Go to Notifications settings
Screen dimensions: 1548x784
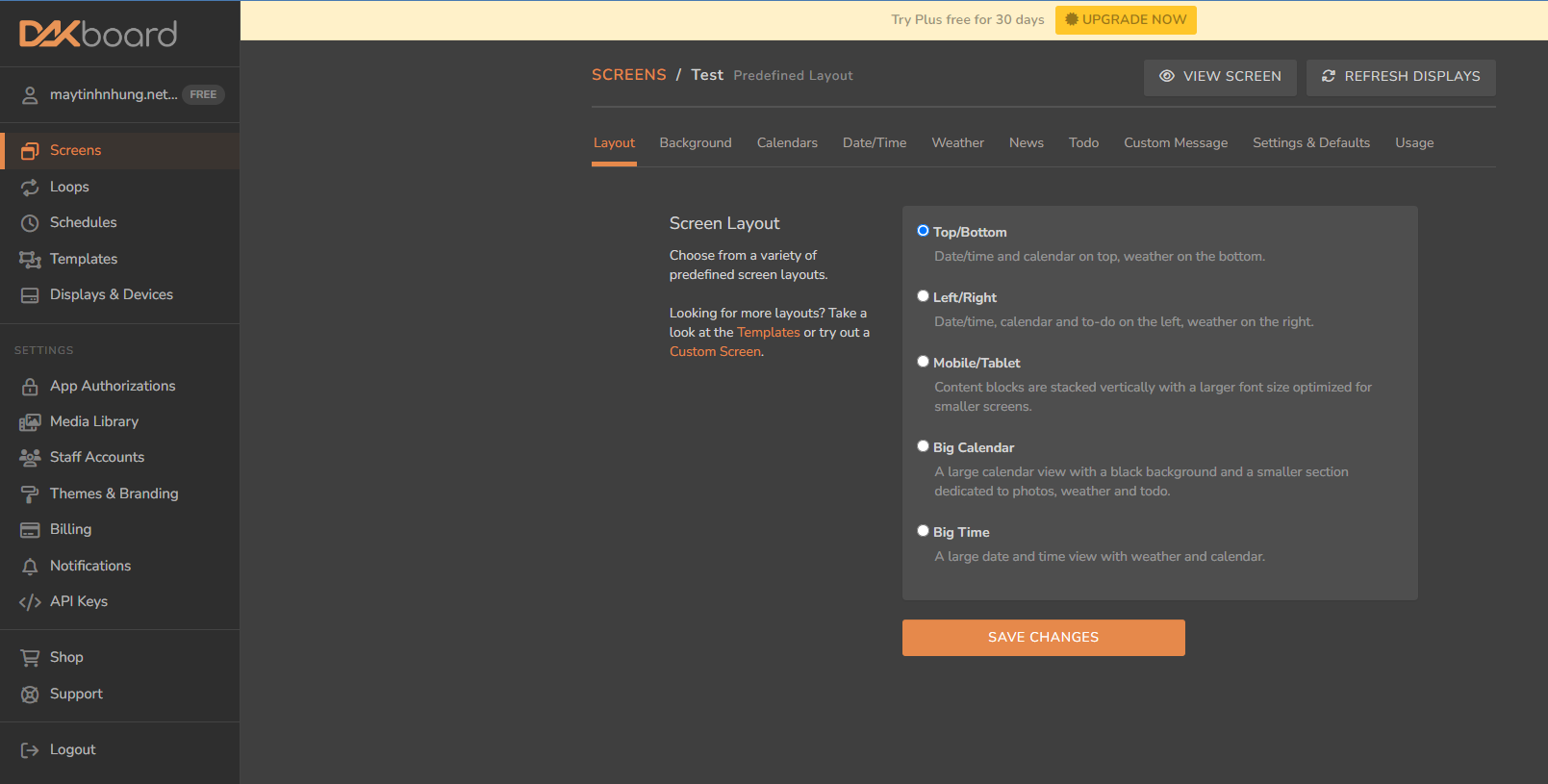90,566
